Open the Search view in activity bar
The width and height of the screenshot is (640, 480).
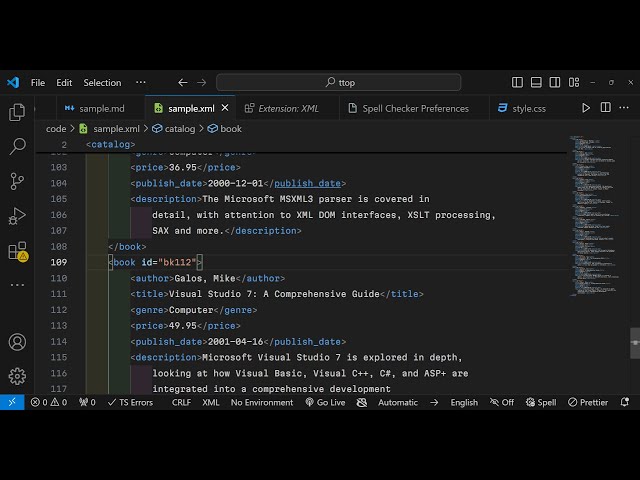17,147
